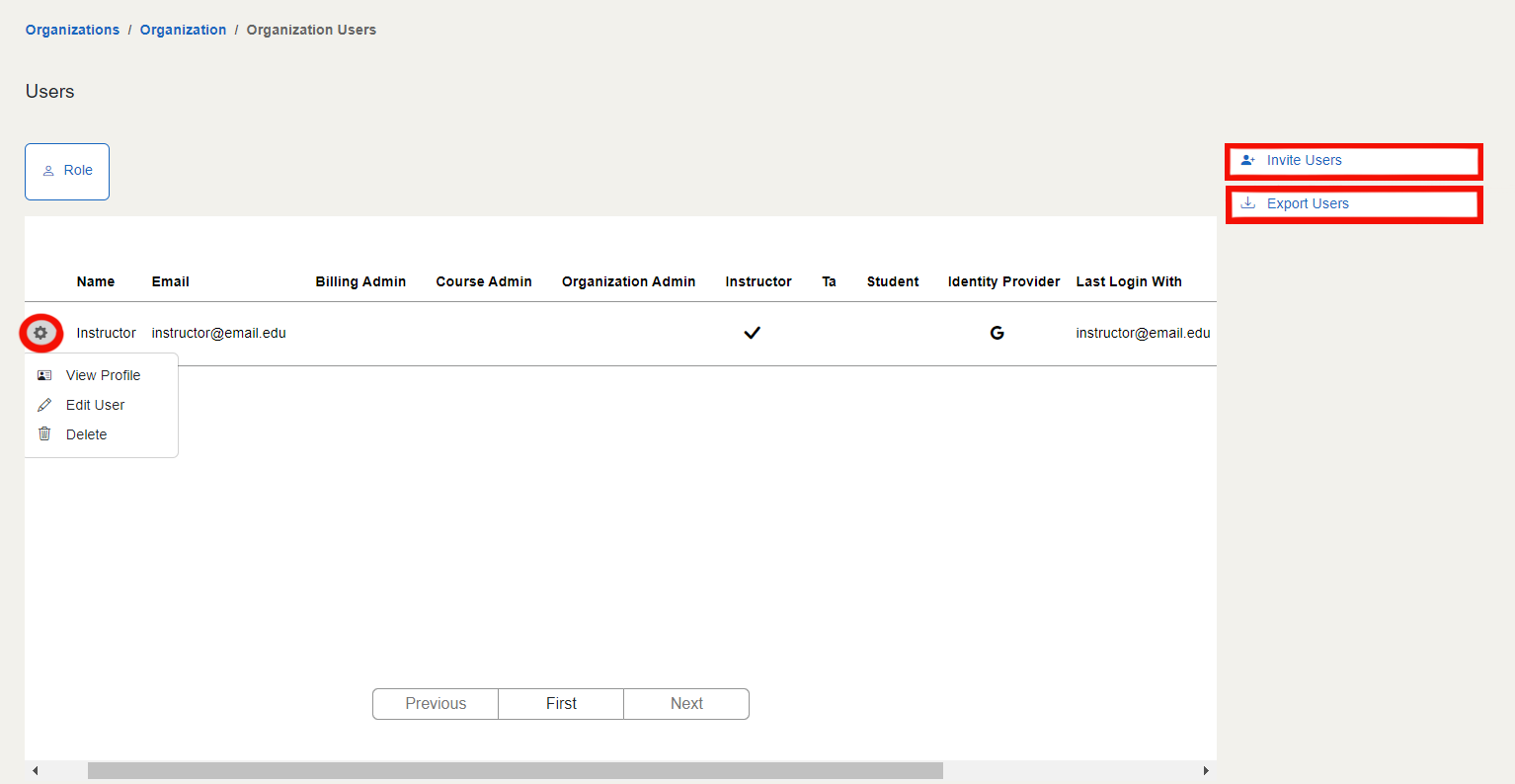Click the Edit User pencil icon
Viewport: 1515px width, 784px height.
(x=44, y=405)
